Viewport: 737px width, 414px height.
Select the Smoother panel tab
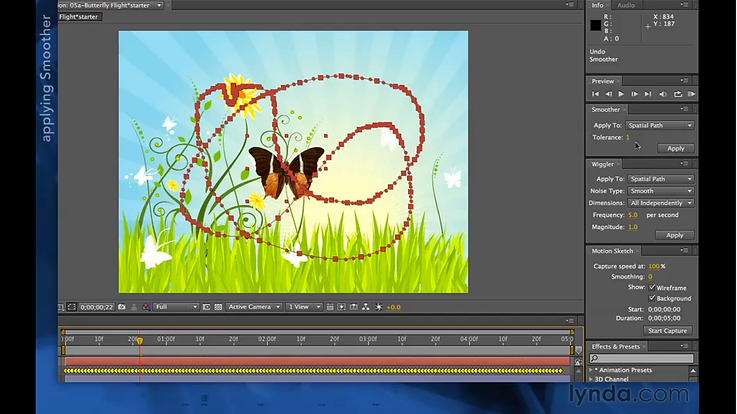pyautogui.click(x=605, y=109)
